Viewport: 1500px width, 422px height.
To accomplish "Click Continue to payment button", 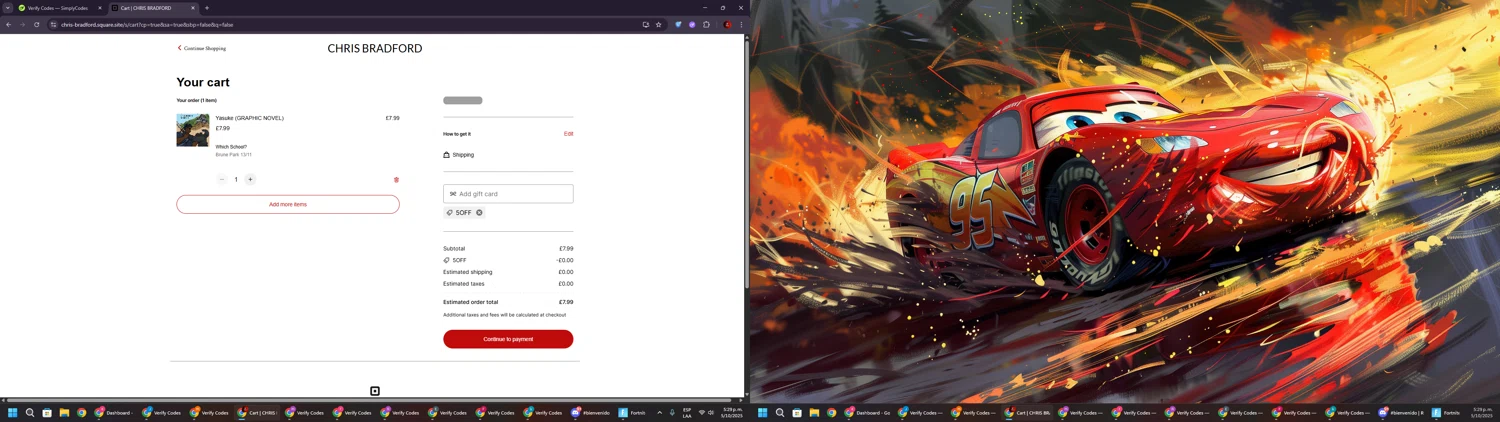I will [508, 339].
